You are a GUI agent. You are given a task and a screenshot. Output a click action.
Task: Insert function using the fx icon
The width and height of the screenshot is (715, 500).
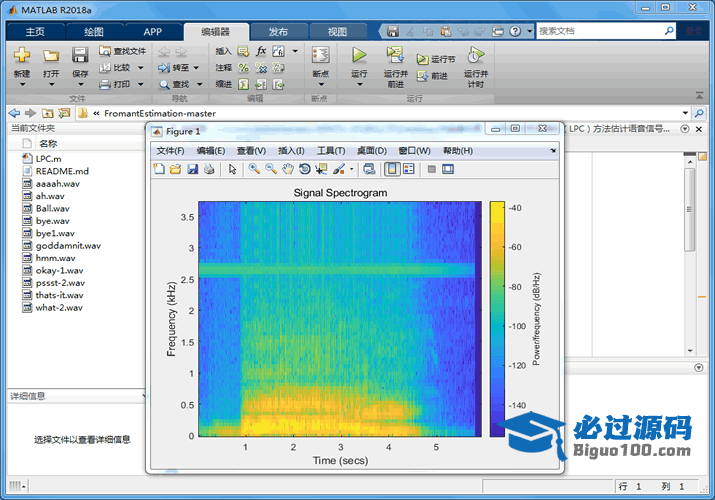coord(261,51)
